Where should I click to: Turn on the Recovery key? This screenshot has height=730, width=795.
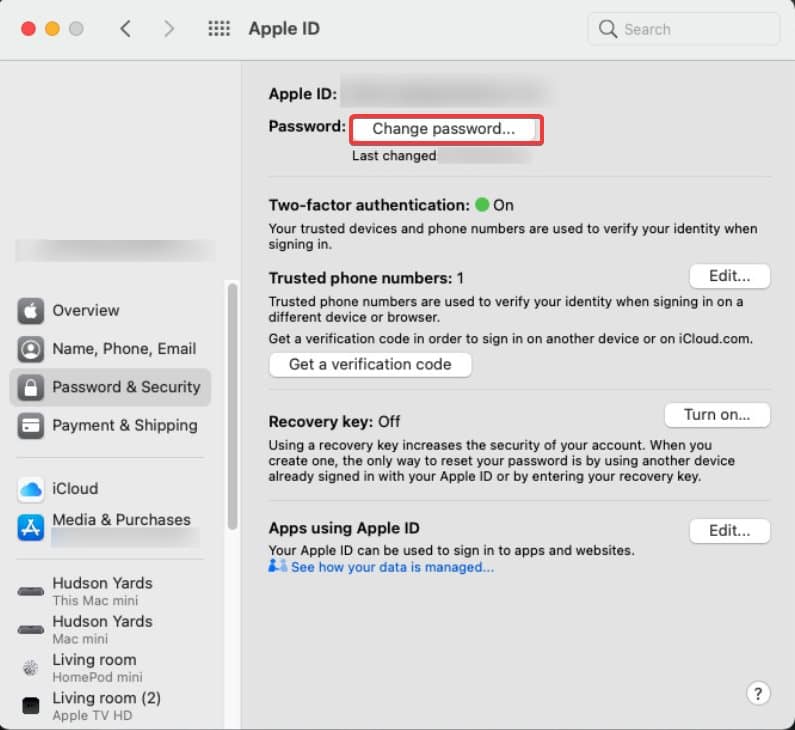click(x=717, y=415)
